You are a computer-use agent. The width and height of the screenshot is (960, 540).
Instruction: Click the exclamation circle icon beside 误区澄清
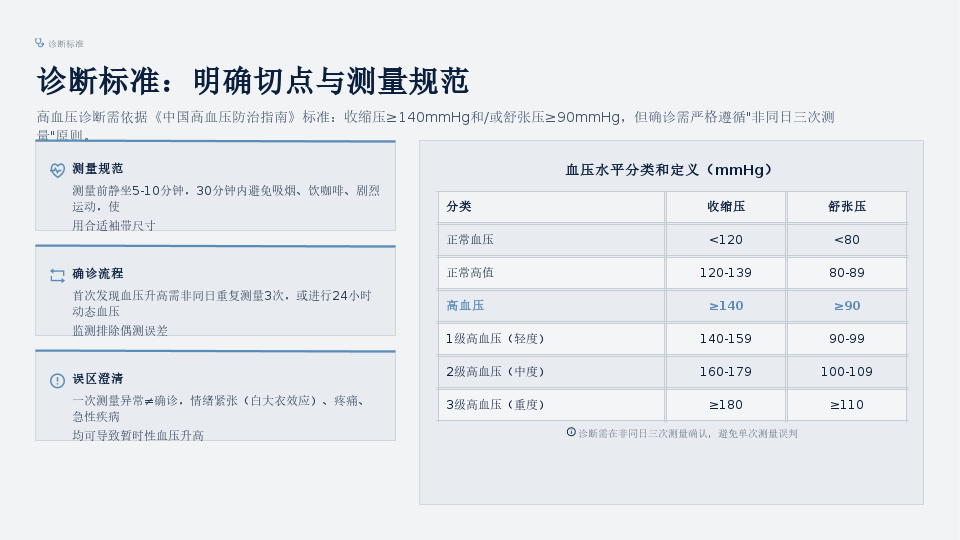[58, 381]
